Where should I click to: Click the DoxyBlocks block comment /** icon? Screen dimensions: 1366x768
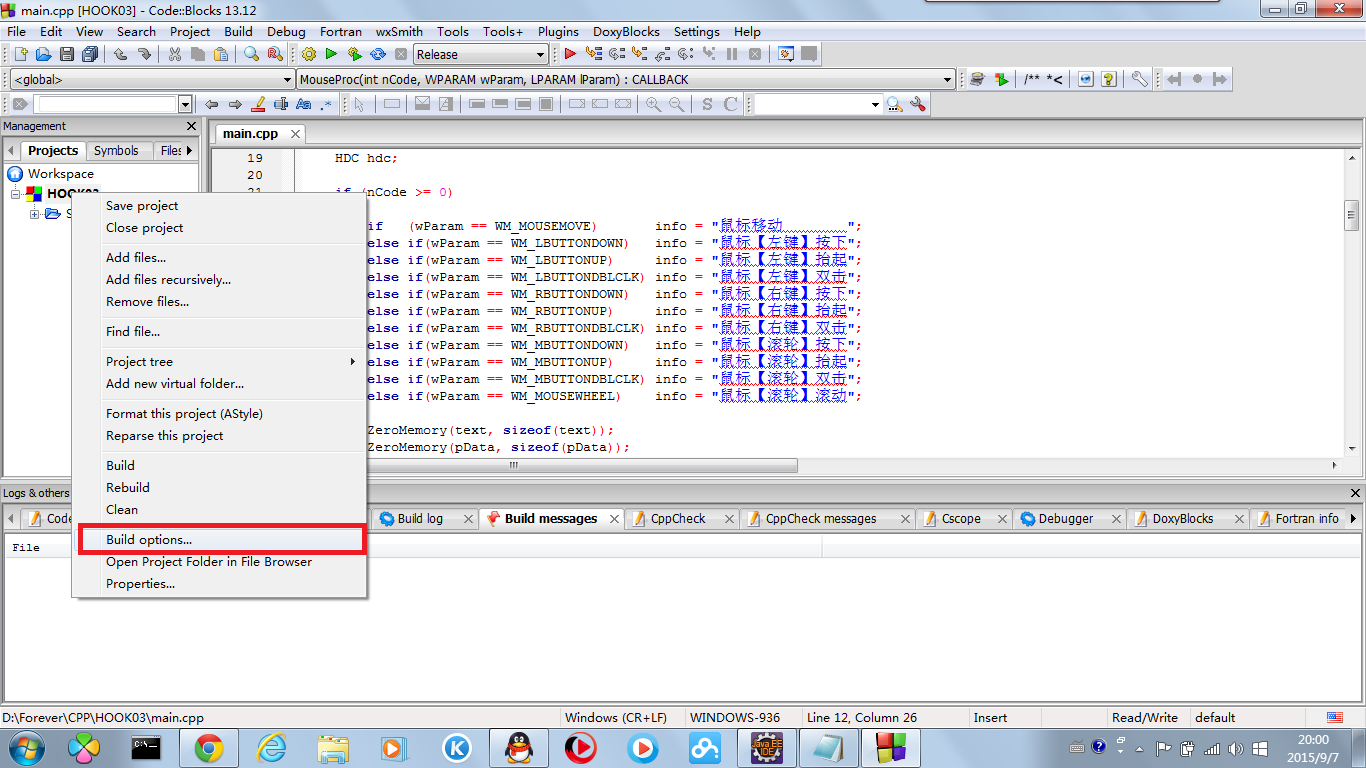1032,79
